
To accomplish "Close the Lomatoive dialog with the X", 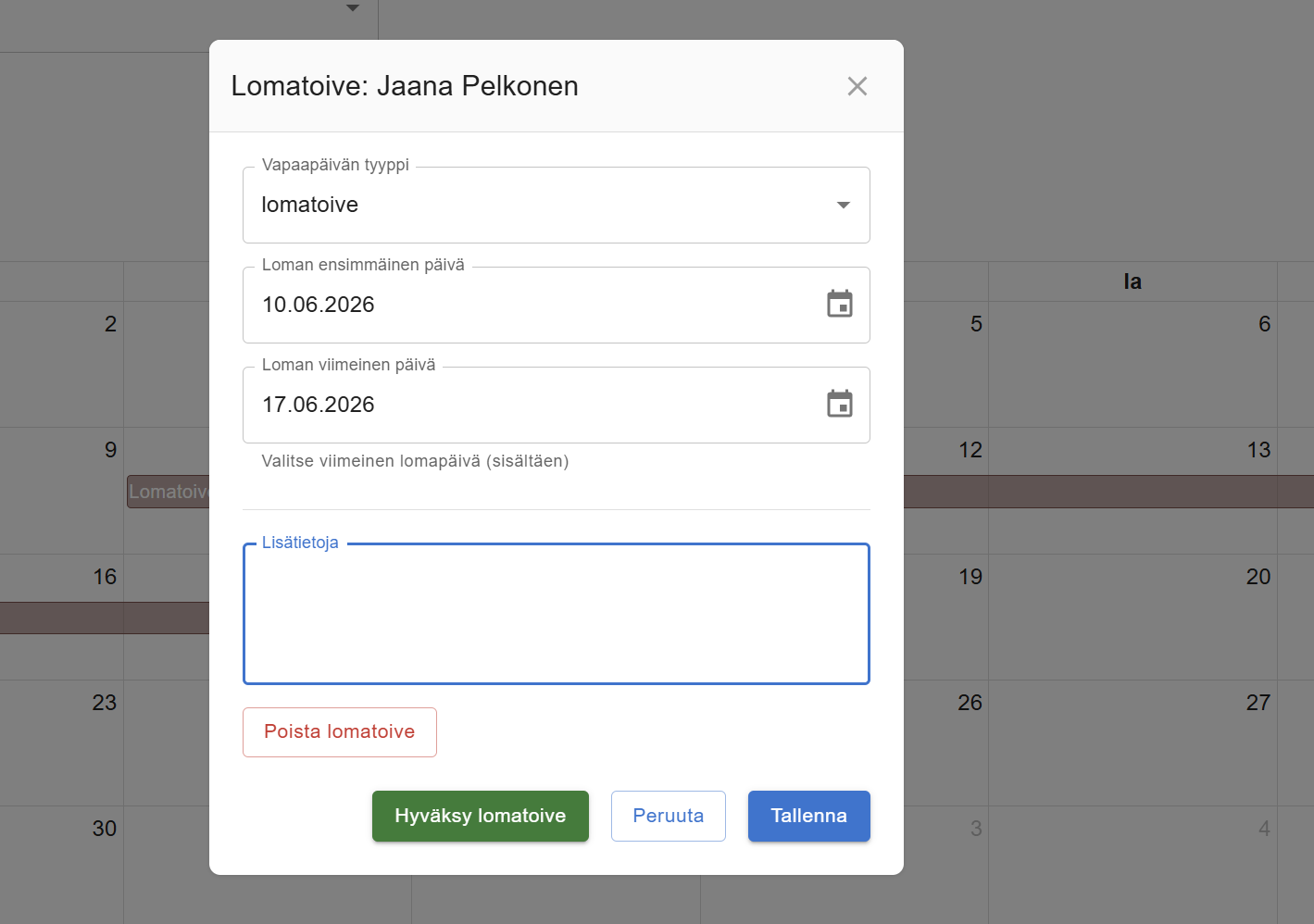I will pyautogui.click(x=857, y=86).
